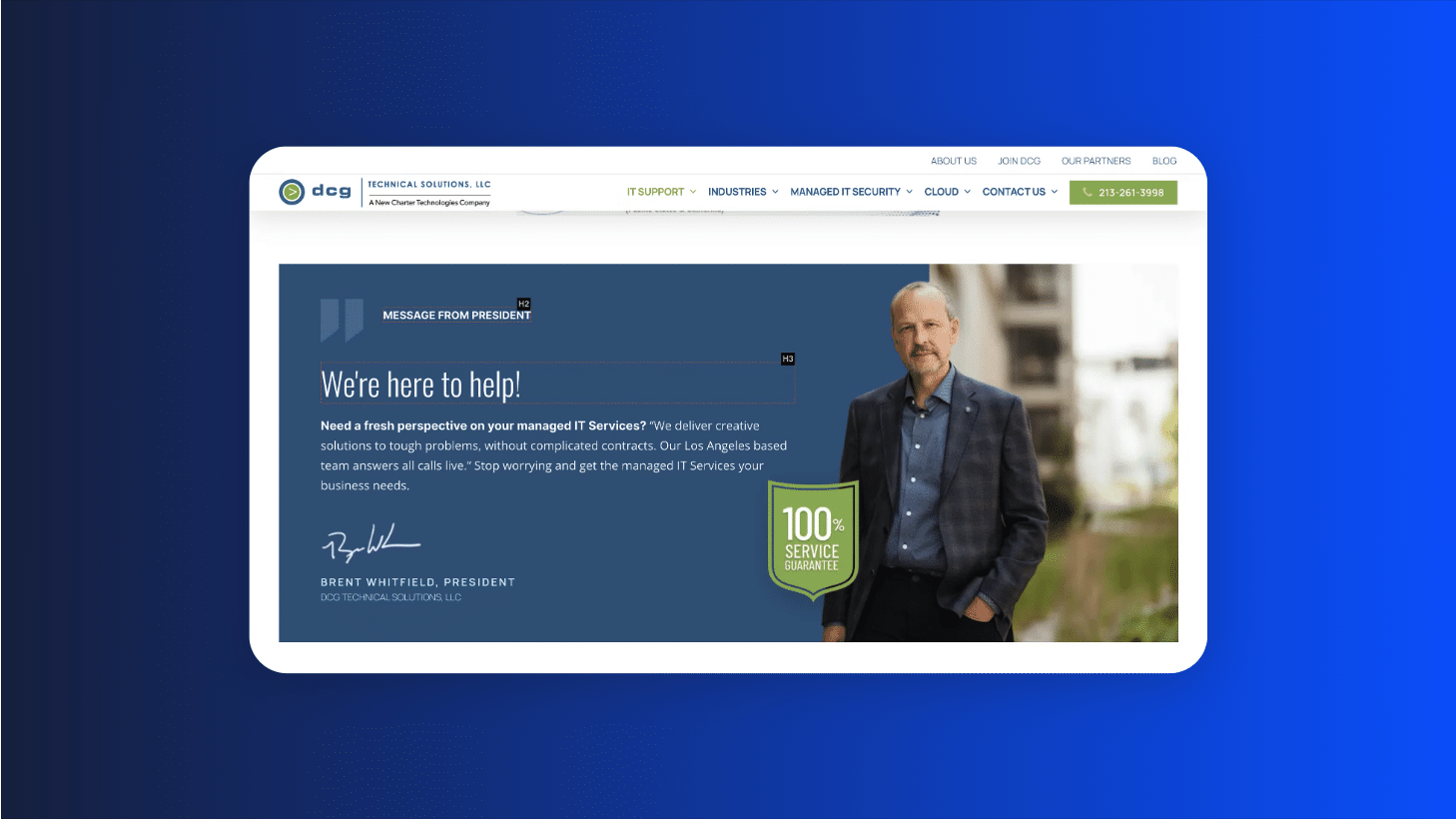Open the Managed IT Security dropdown arrow
This screenshot has height=819, width=1456.
coord(909,192)
